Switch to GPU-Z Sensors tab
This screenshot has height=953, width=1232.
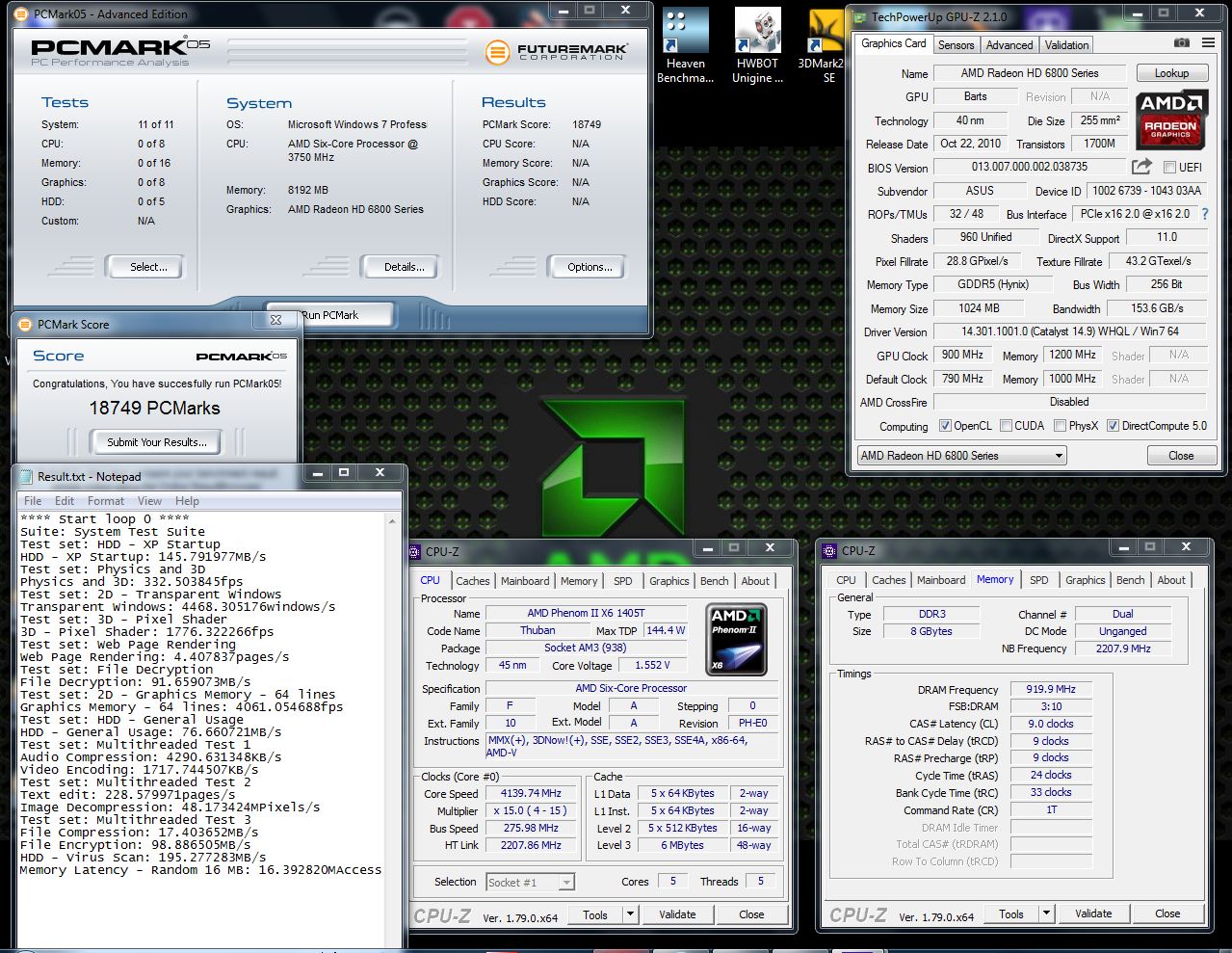[956, 45]
